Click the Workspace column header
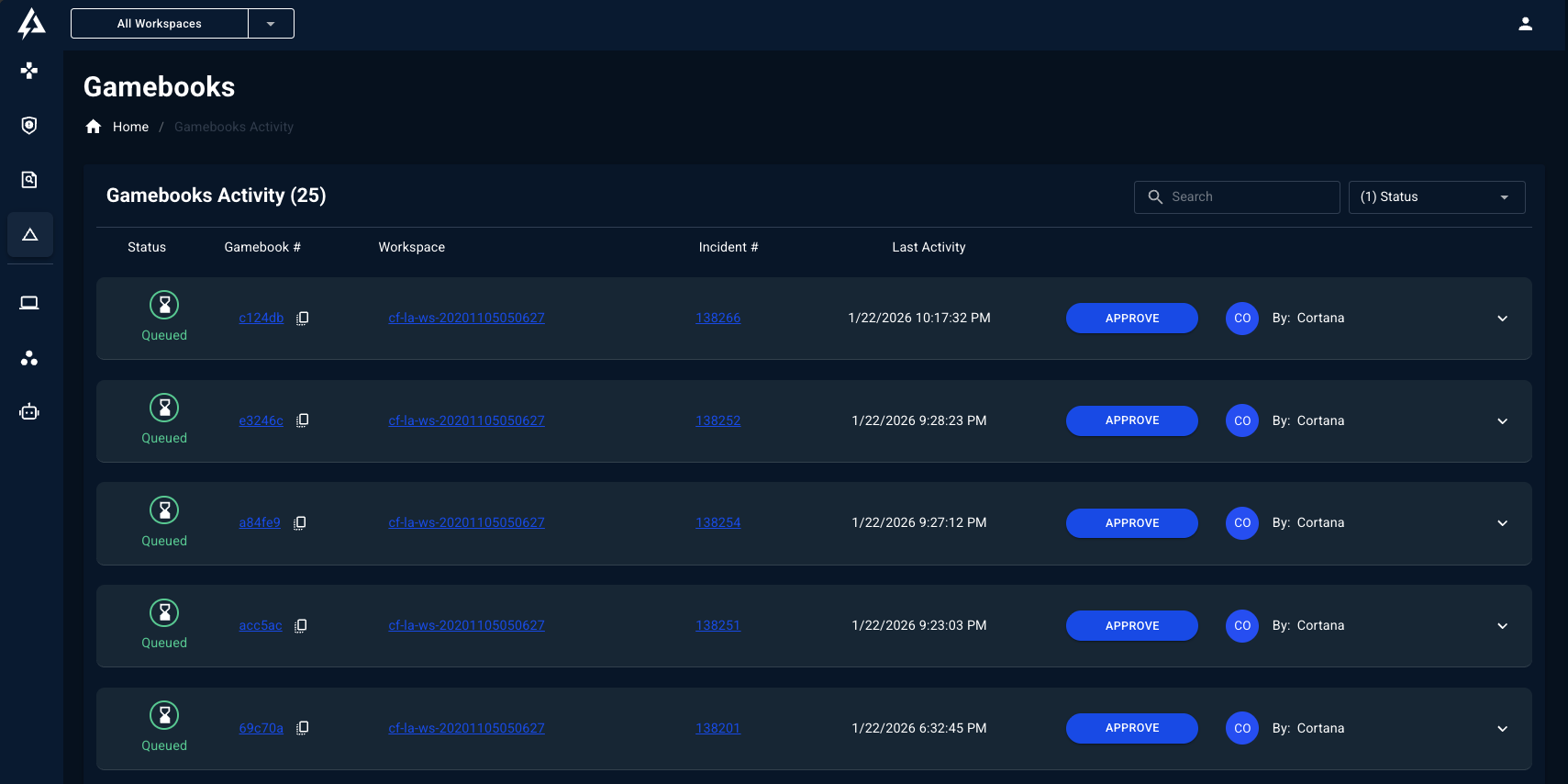This screenshot has width=1568, height=784. pos(412,247)
